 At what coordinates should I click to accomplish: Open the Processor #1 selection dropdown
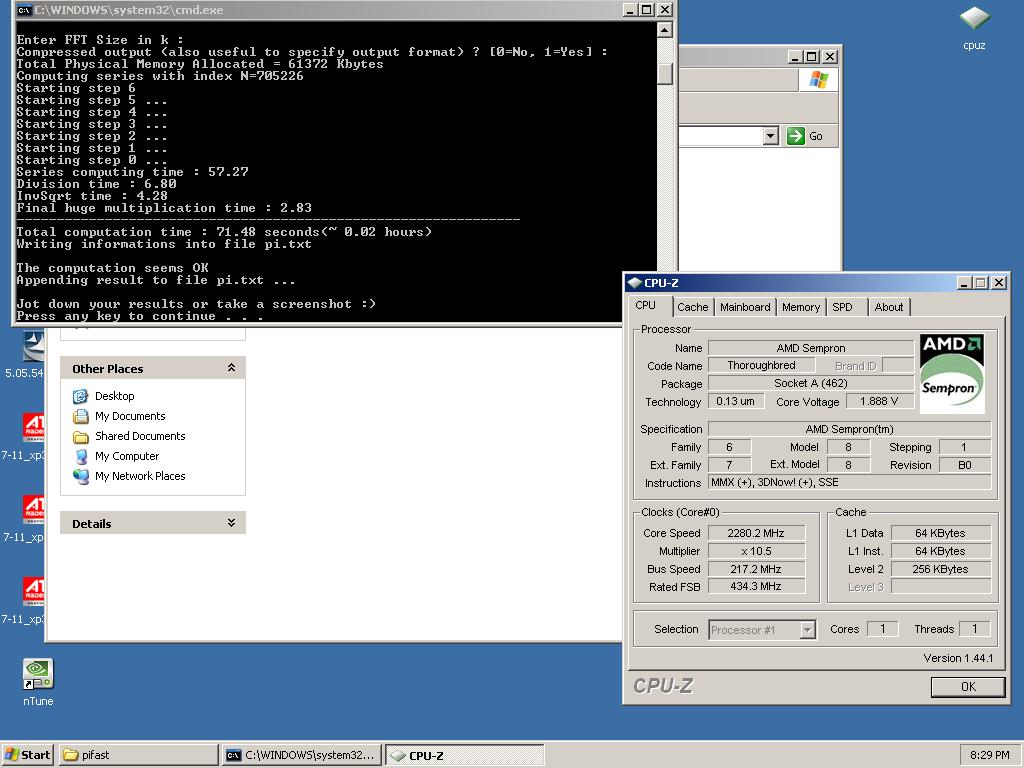pyautogui.click(x=808, y=630)
